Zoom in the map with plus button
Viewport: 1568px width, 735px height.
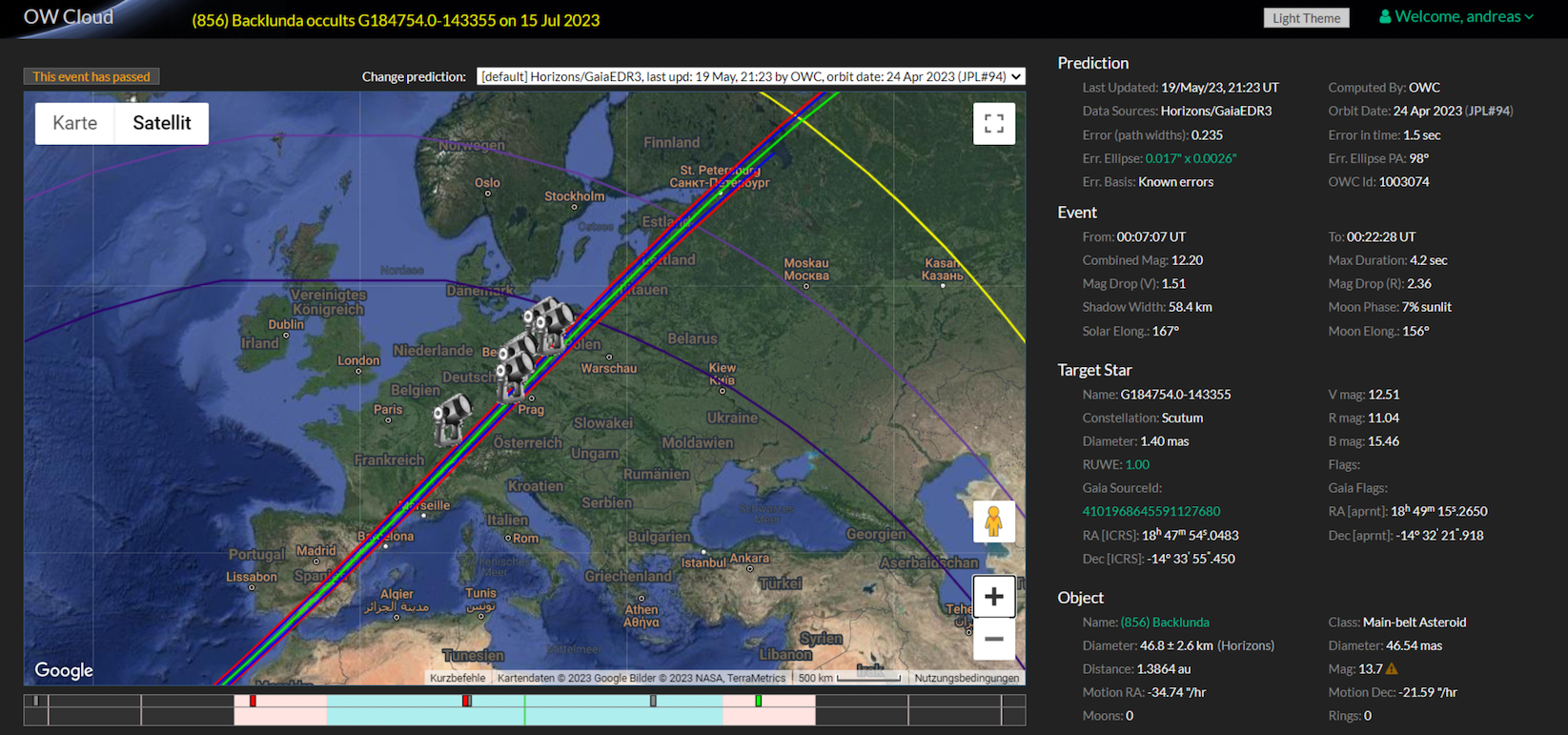pos(993,597)
